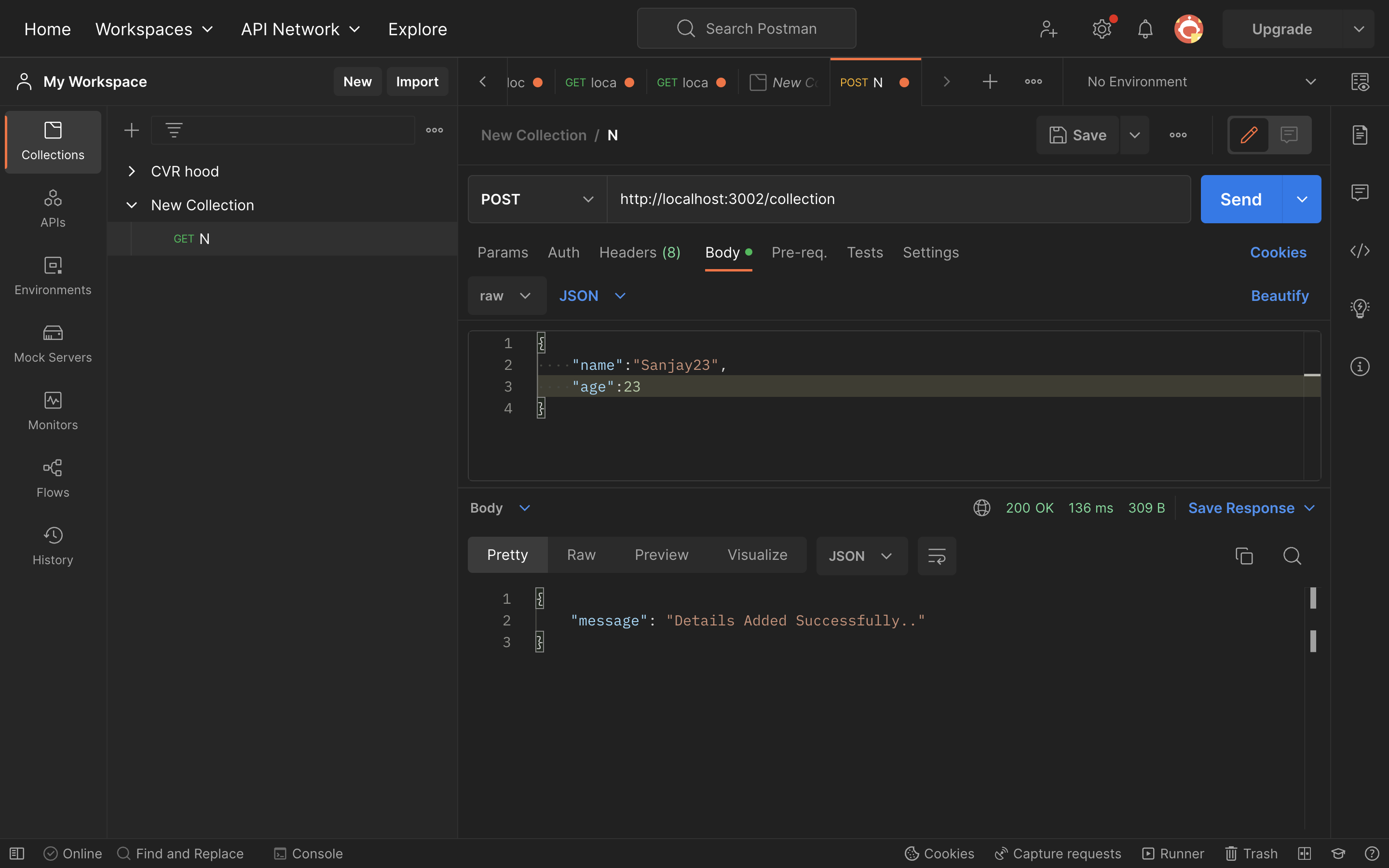Copy the response body using the copy icon

click(1243, 556)
